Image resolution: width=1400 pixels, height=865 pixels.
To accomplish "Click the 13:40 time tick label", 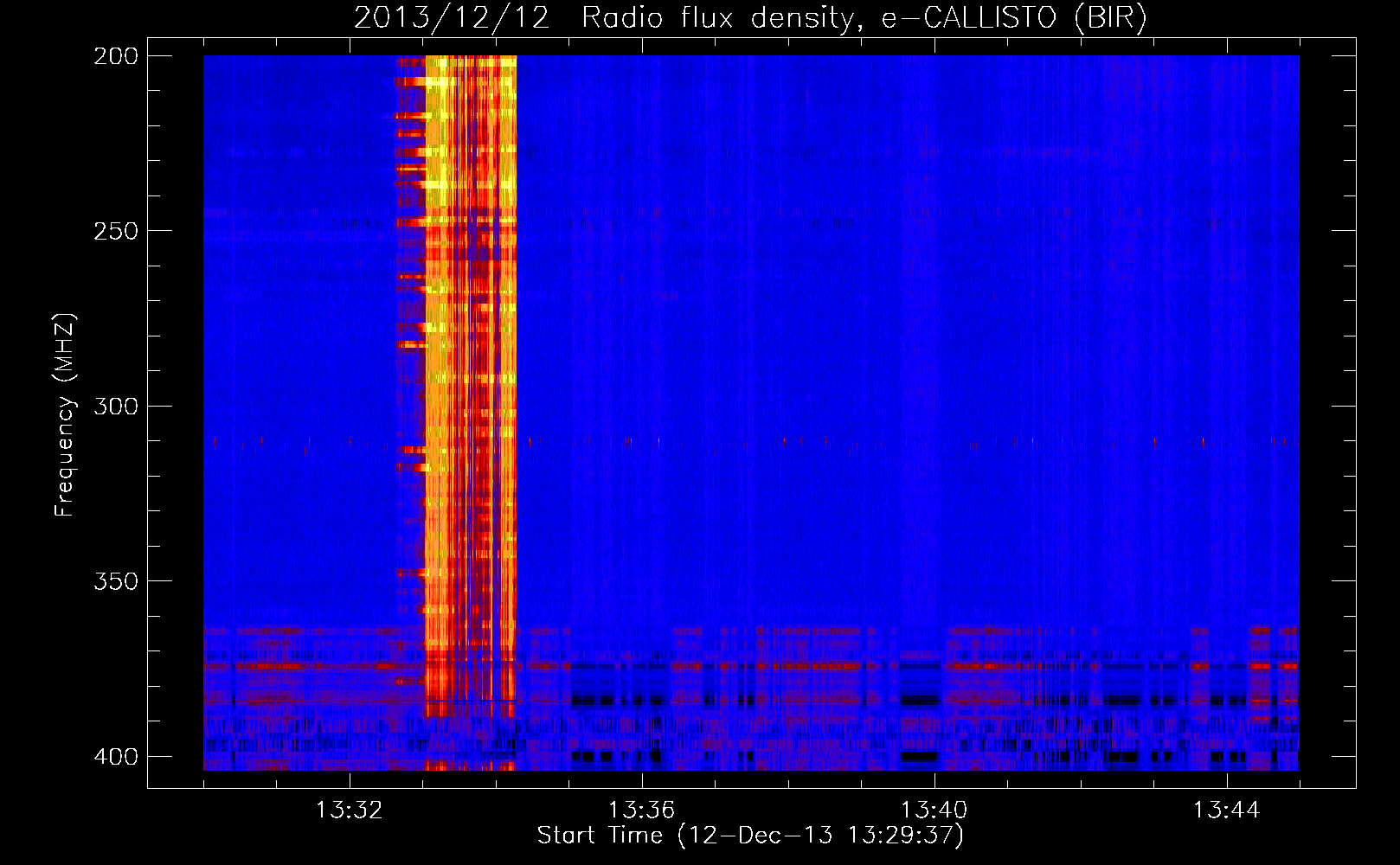I will (x=934, y=811).
